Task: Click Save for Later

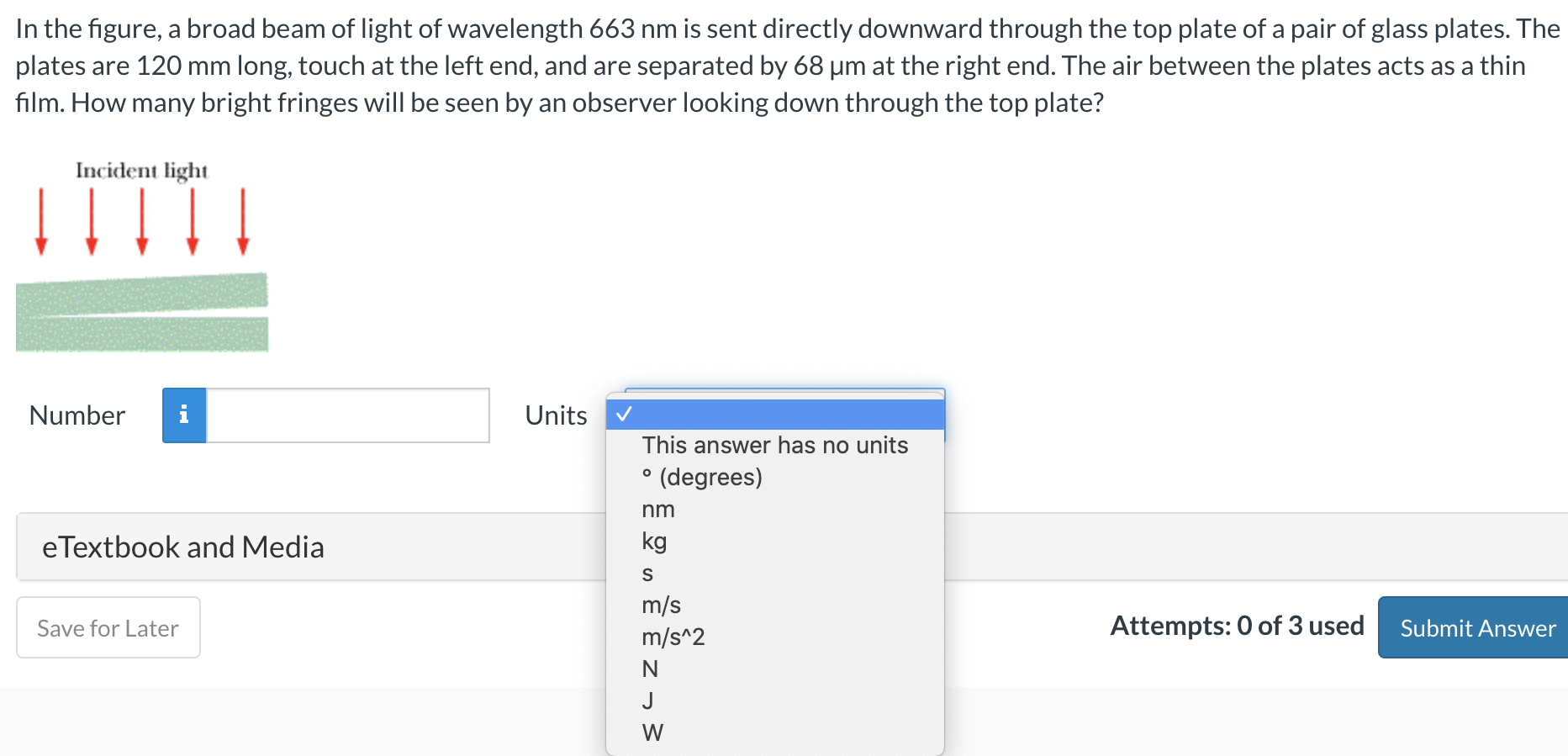Action: (x=108, y=627)
